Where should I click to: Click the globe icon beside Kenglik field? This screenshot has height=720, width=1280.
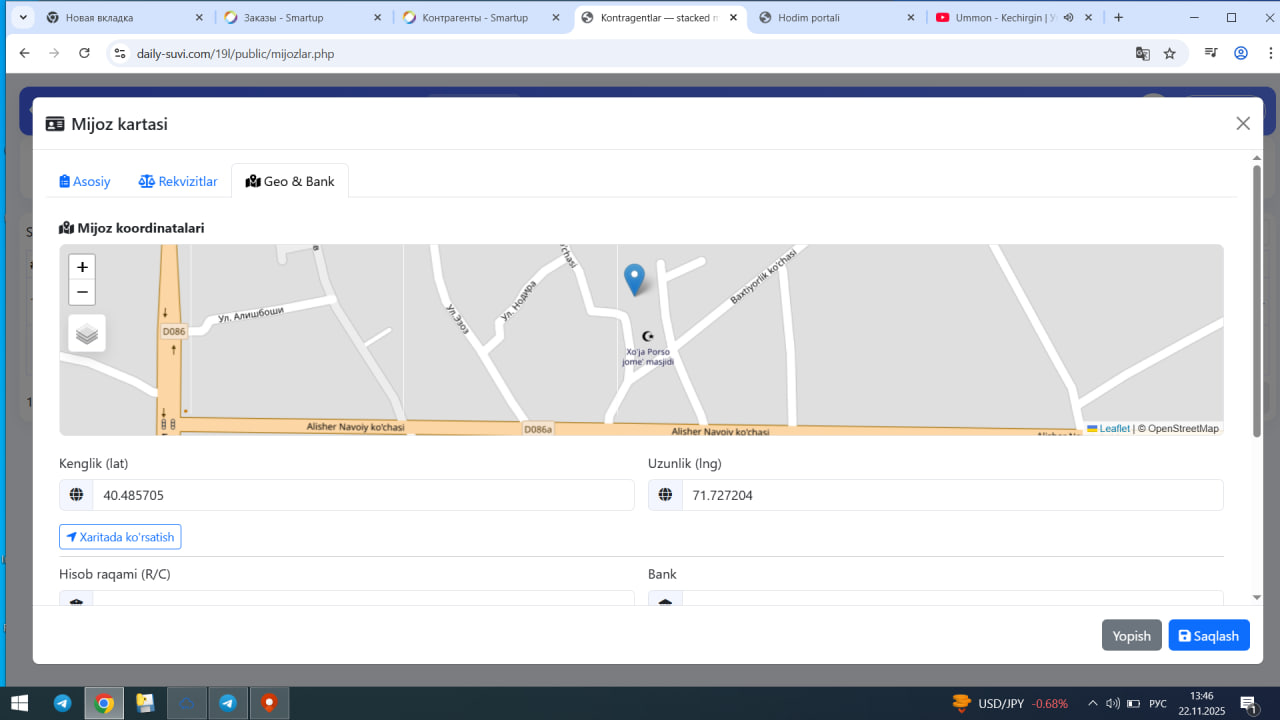click(x=76, y=495)
